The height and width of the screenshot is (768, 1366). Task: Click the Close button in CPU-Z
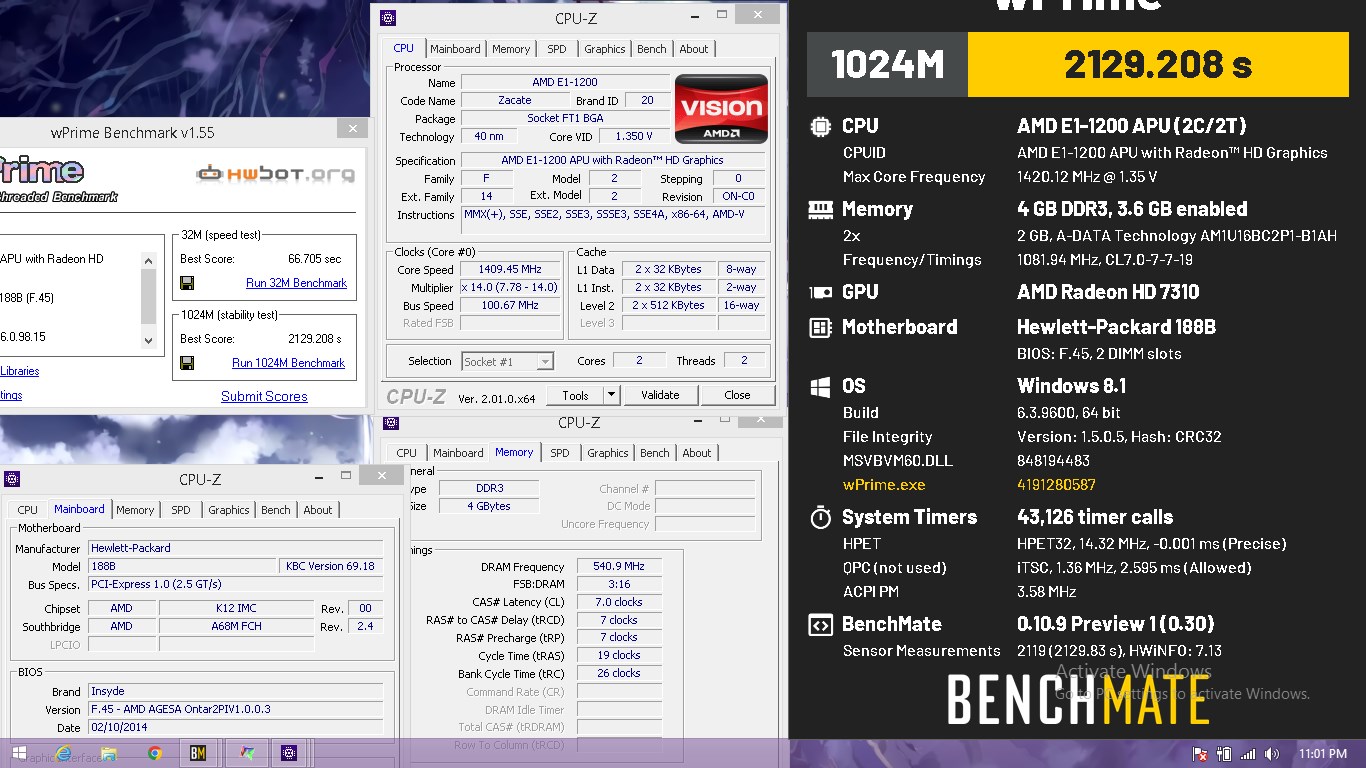point(737,395)
